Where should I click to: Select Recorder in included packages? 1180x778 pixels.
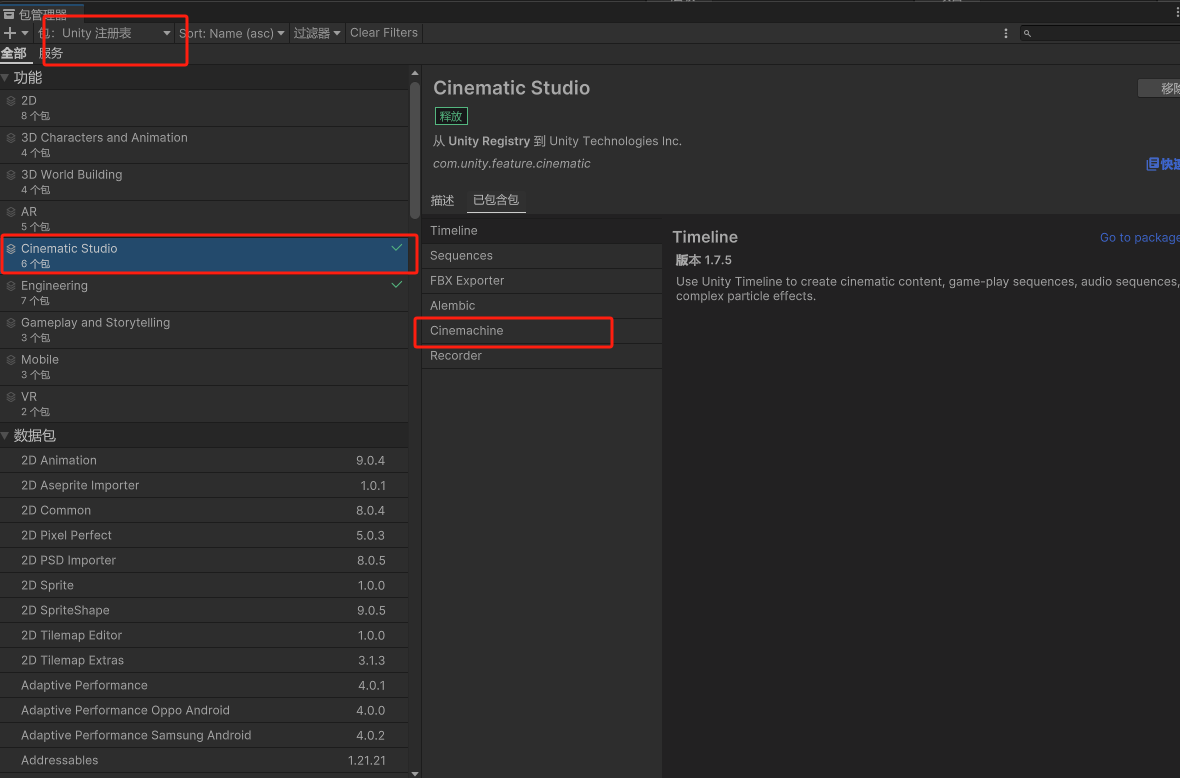coord(542,356)
